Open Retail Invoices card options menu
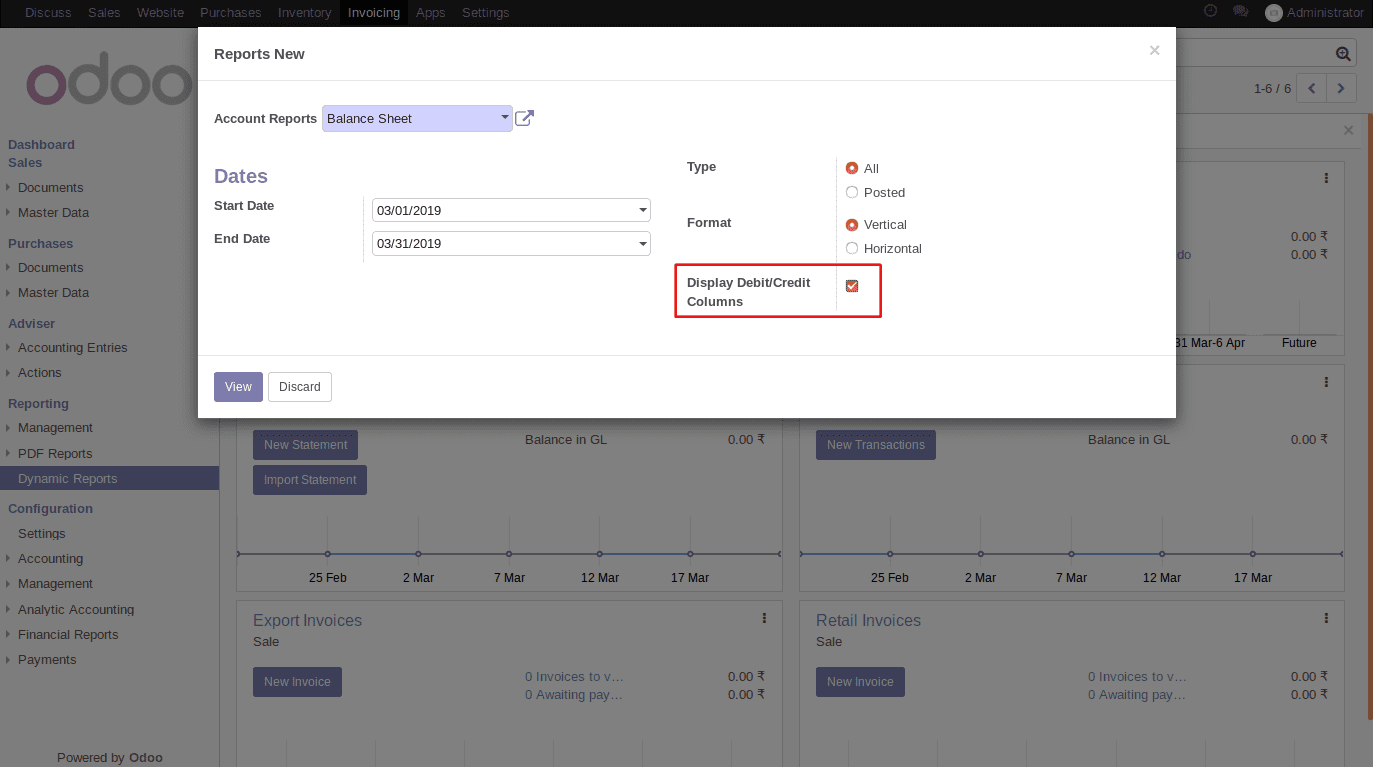 (x=1326, y=618)
